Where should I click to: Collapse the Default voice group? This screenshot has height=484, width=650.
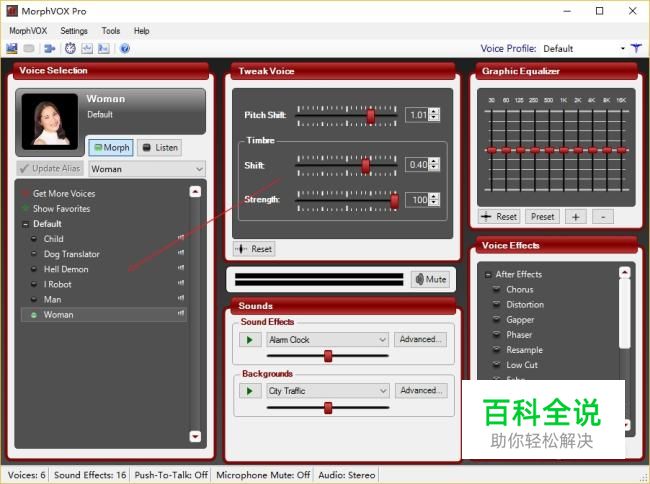click(26, 224)
